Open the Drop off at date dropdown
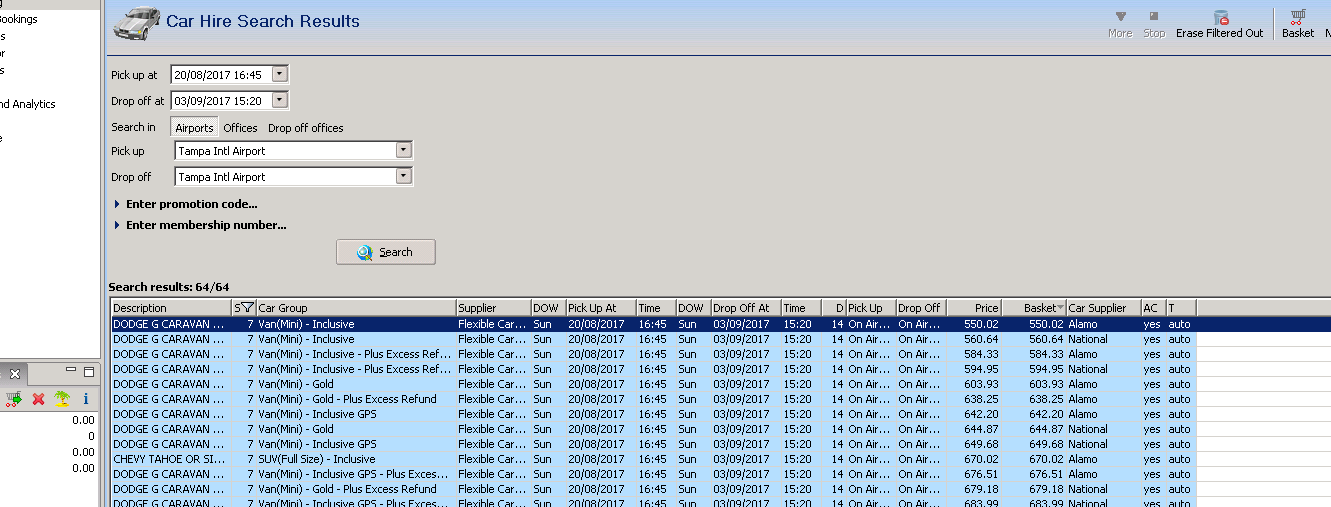The width and height of the screenshot is (1331, 507). (x=279, y=100)
